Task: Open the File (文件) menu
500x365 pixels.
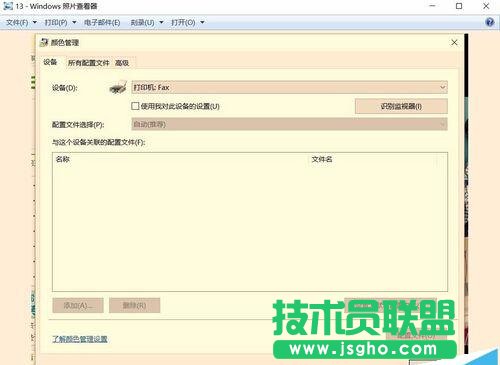Action: click(x=21, y=22)
